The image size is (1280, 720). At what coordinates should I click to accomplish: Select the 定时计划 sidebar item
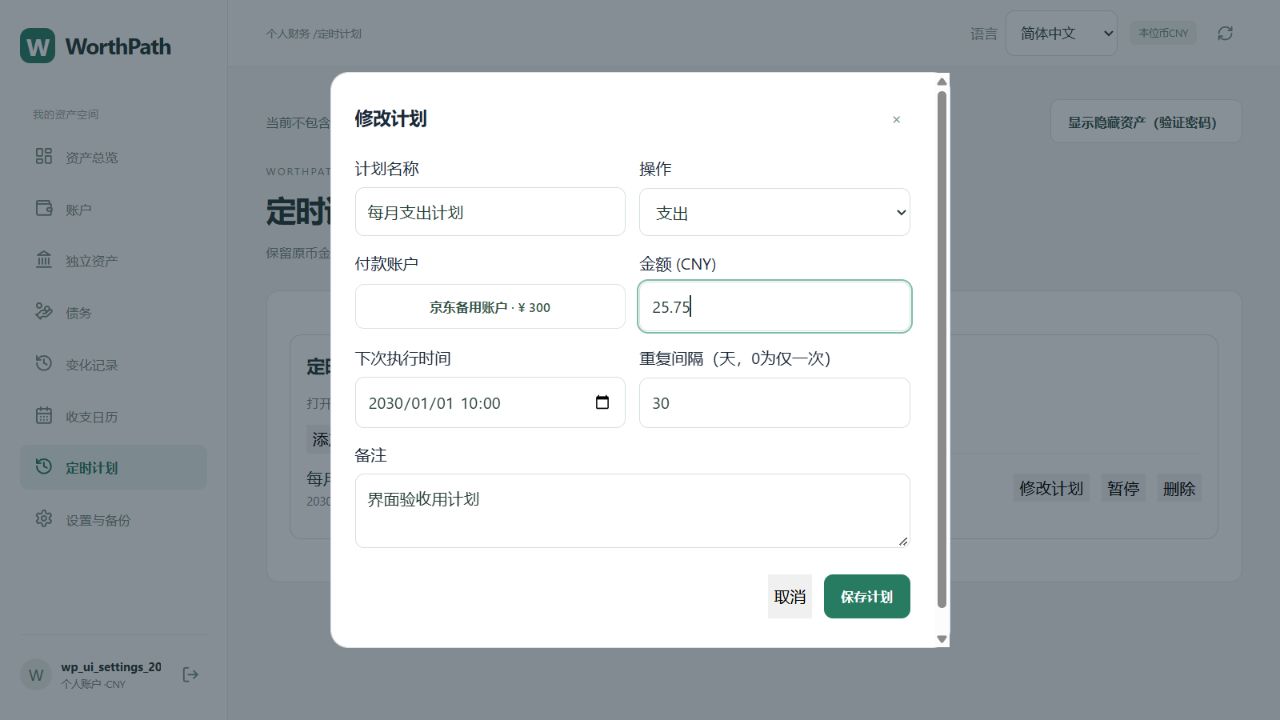[x=113, y=468]
